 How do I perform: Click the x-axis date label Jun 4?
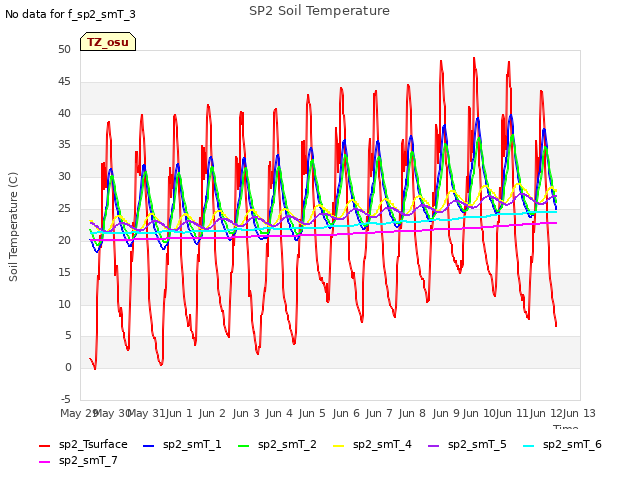tap(279, 413)
